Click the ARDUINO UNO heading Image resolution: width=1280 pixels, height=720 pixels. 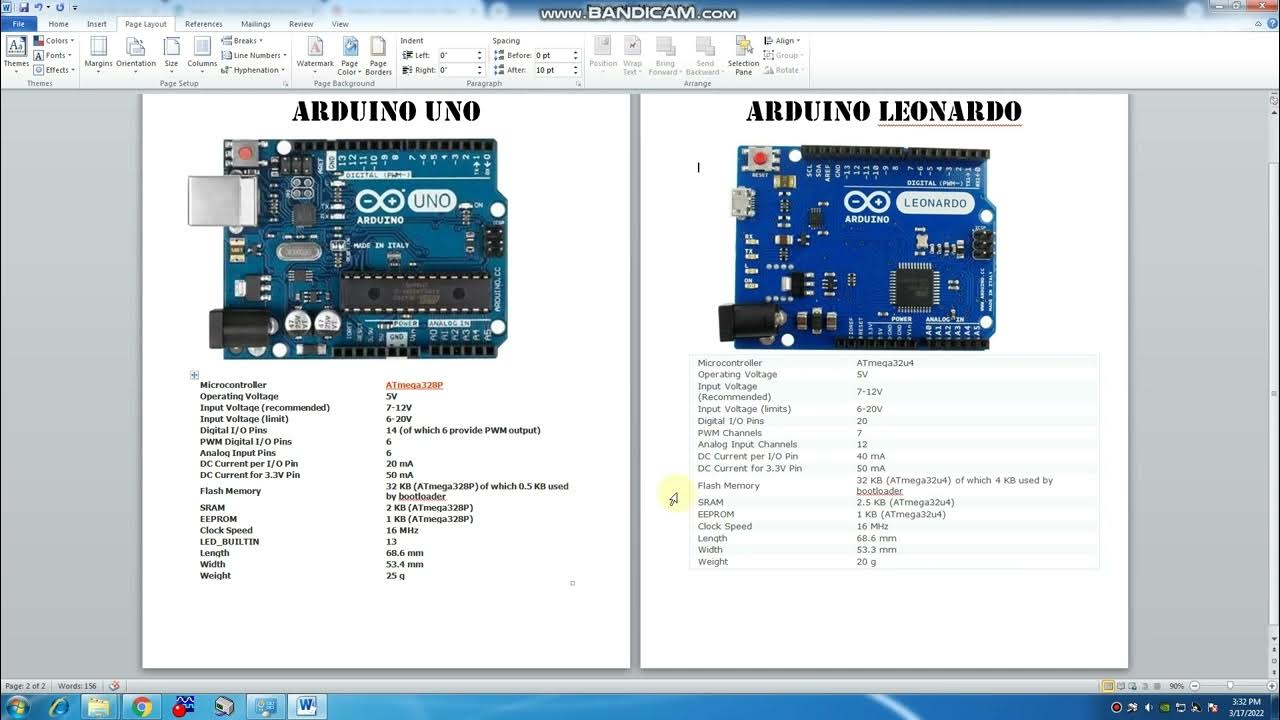click(x=386, y=111)
